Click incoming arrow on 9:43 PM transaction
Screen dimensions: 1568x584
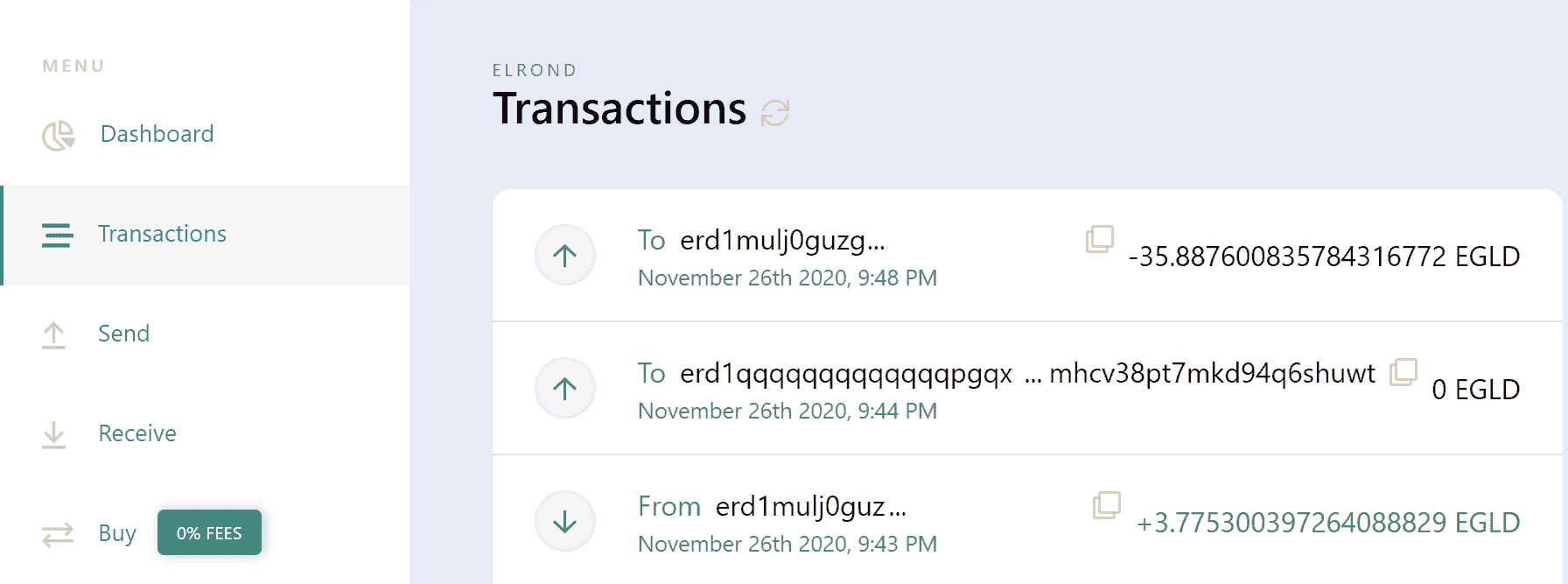point(565,522)
